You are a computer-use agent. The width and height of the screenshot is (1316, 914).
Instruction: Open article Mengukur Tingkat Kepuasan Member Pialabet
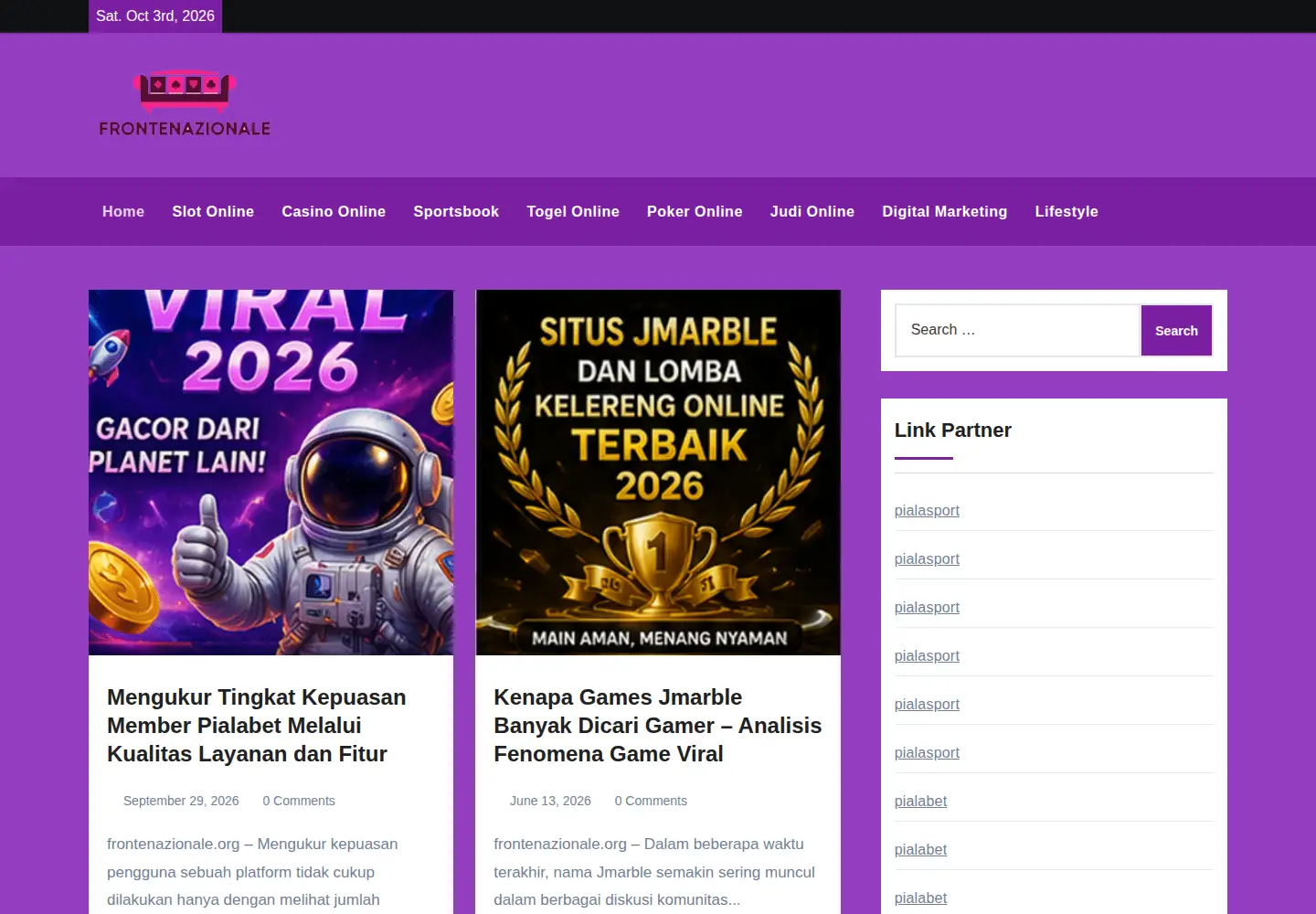(x=257, y=725)
